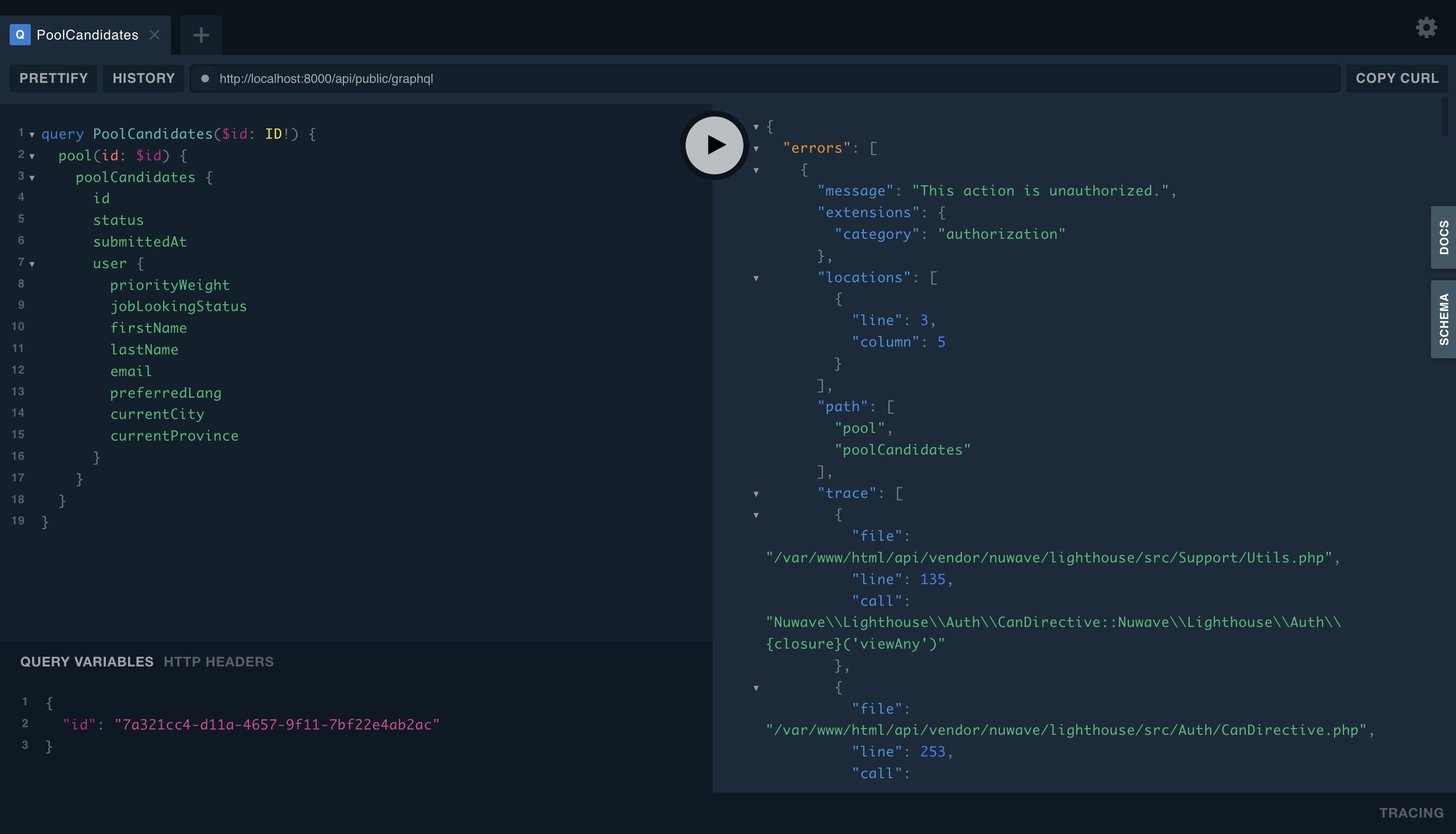Edit the GraphQL endpoint URL field
This screenshot has width=1456, height=834.
click(x=765, y=78)
